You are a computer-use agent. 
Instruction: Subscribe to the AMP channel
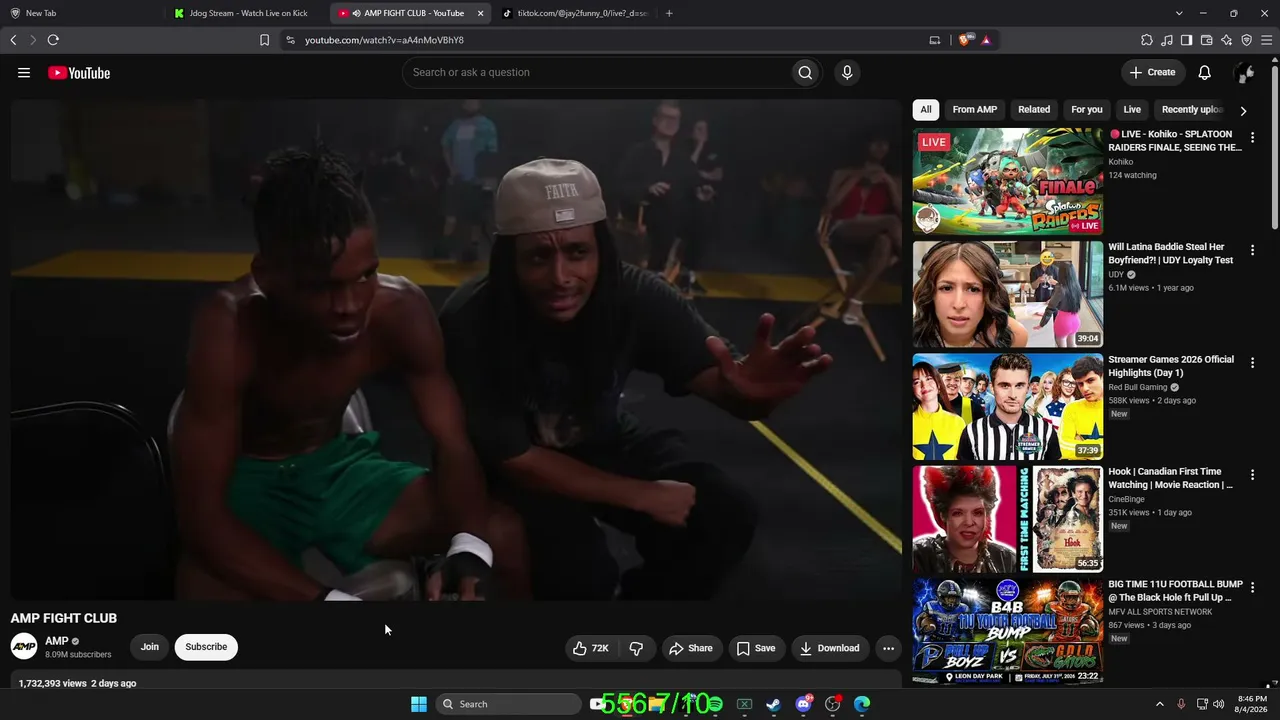point(206,647)
